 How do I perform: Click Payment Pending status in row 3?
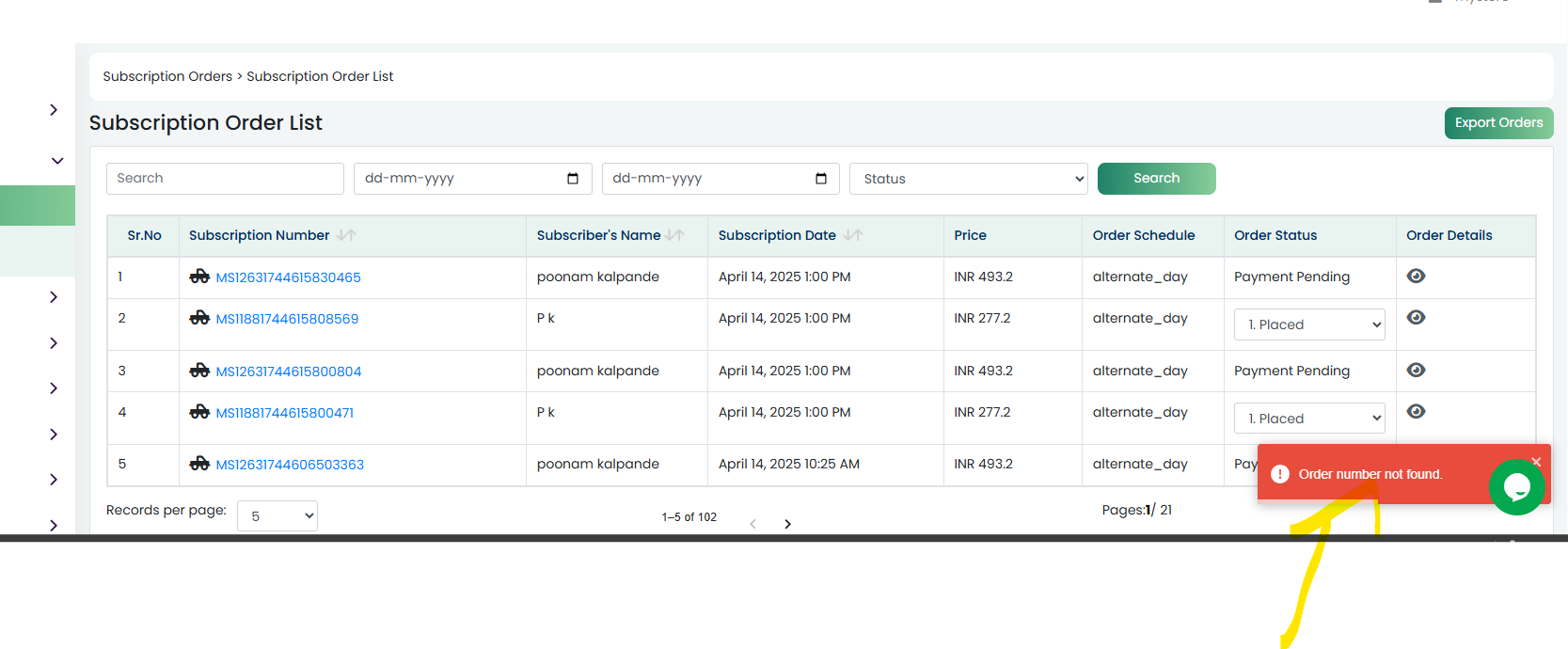point(1291,371)
